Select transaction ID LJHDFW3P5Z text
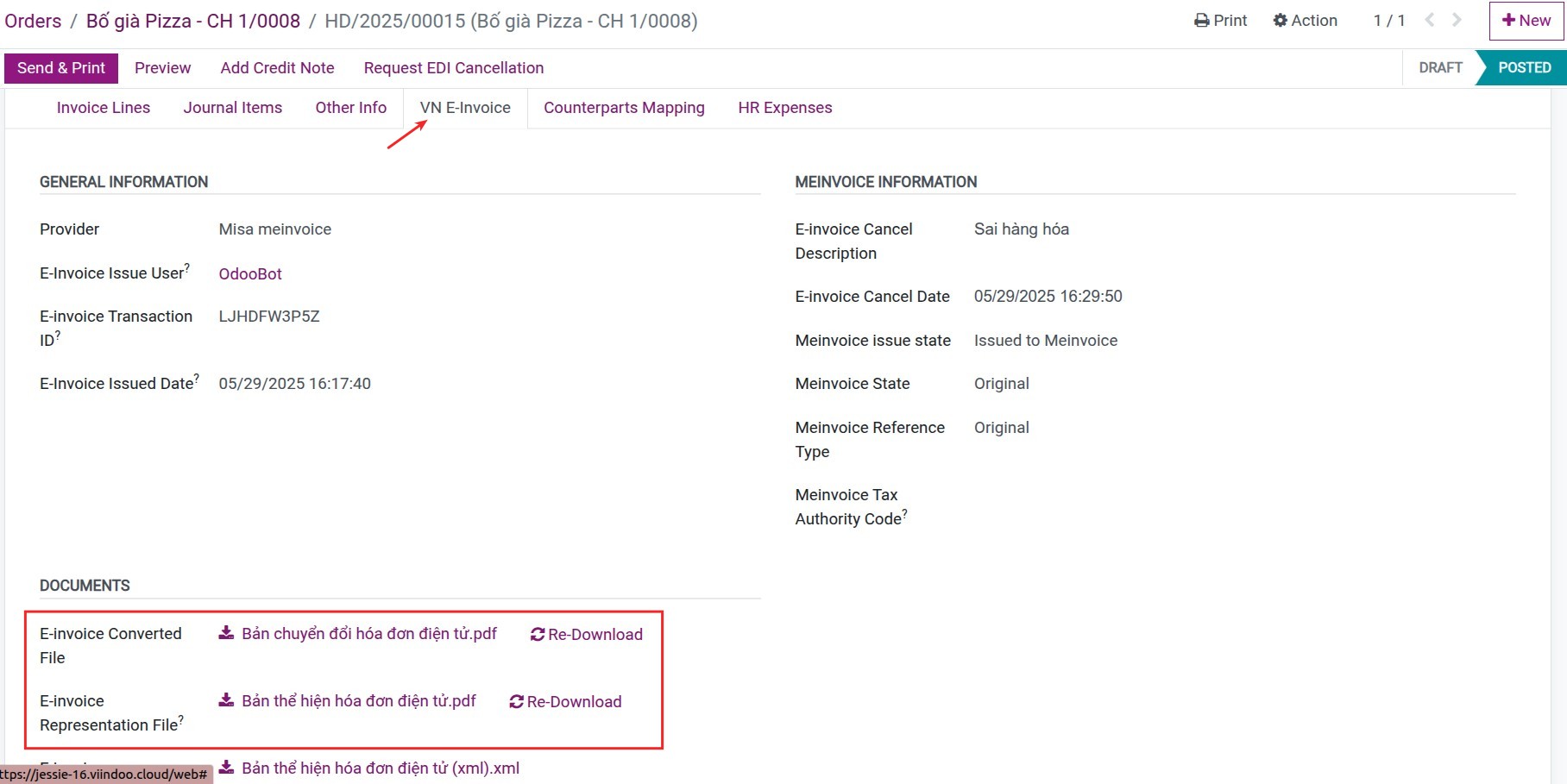Screen dimensions: 1567x784 click(269, 317)
